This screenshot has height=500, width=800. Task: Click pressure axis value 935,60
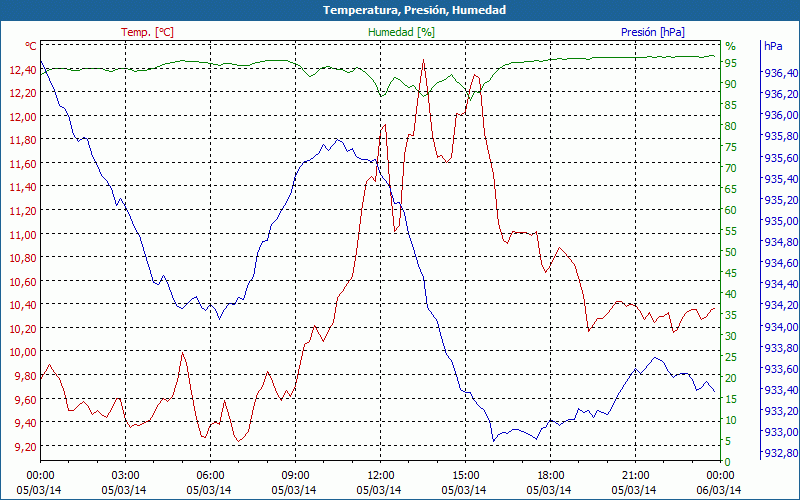click(780, 158)
